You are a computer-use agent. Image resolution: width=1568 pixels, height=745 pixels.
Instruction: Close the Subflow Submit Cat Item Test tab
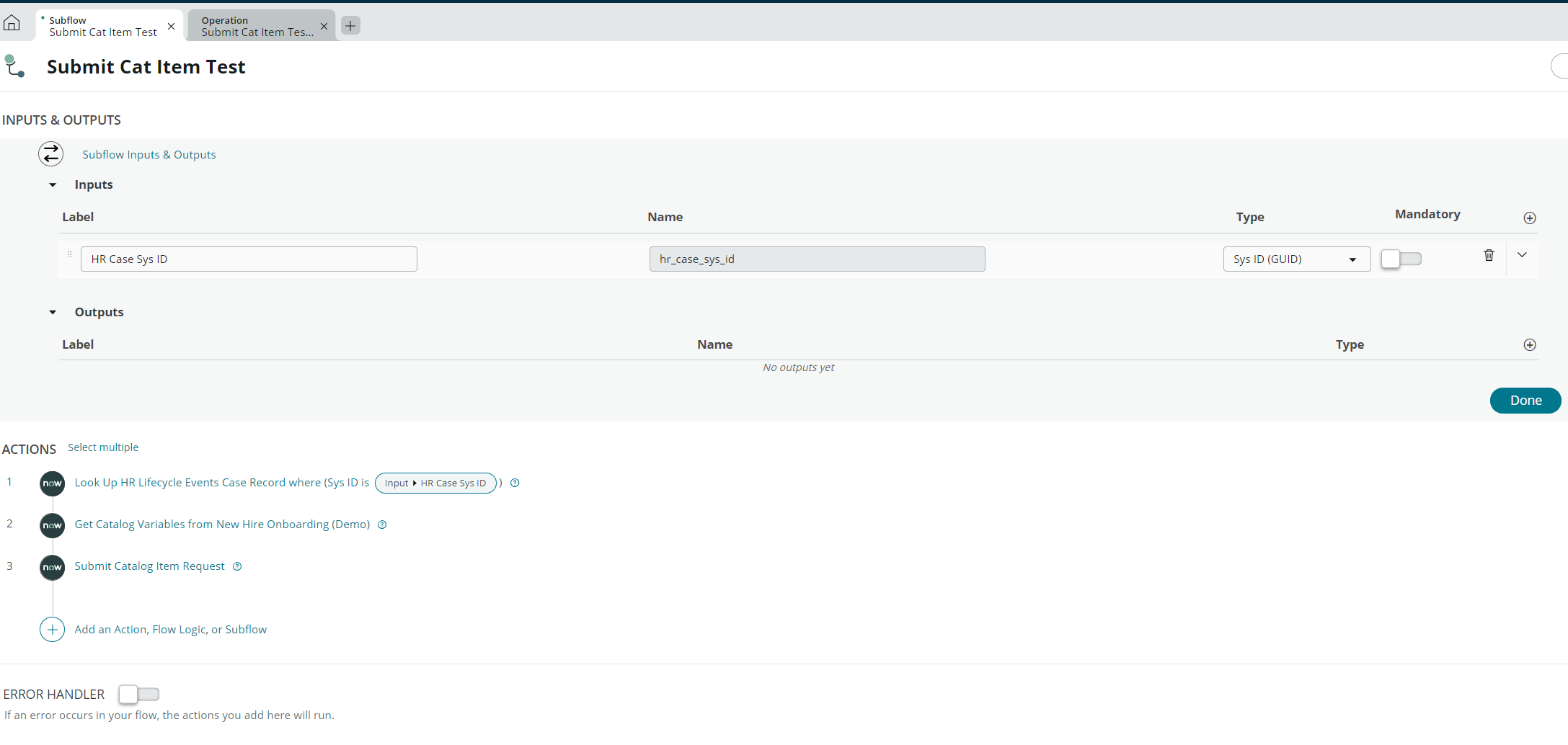point(171,27)
